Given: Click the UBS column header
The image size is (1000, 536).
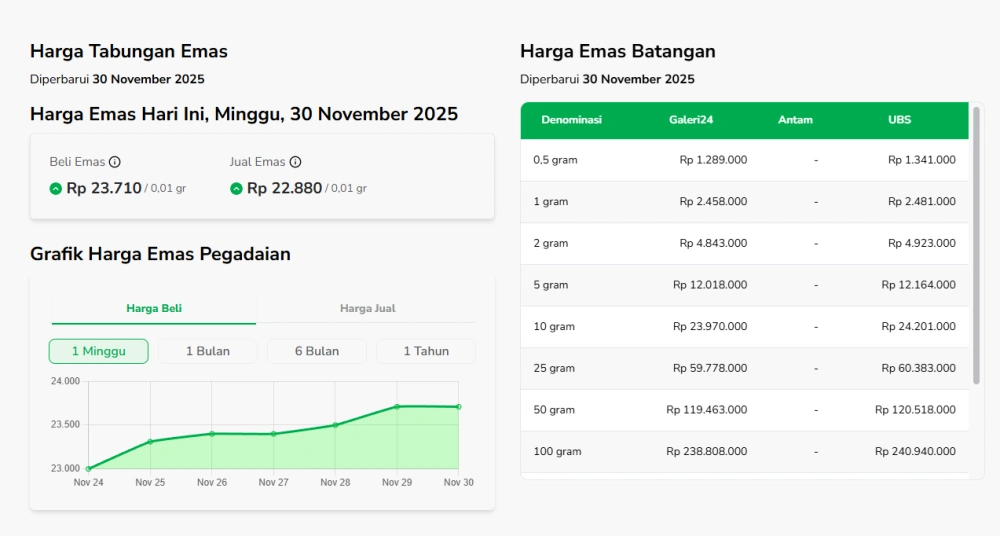Looking at the screenshot, I should pyautogui.click(x=899, y=120).
